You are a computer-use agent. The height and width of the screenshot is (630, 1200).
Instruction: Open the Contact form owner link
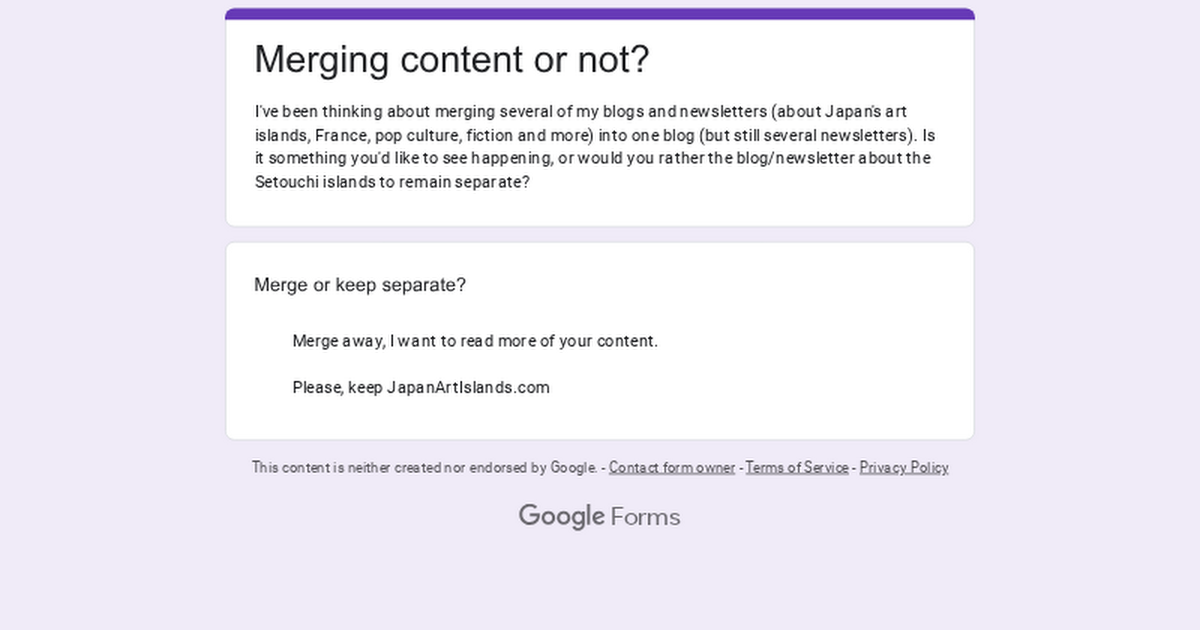[671, 468]
